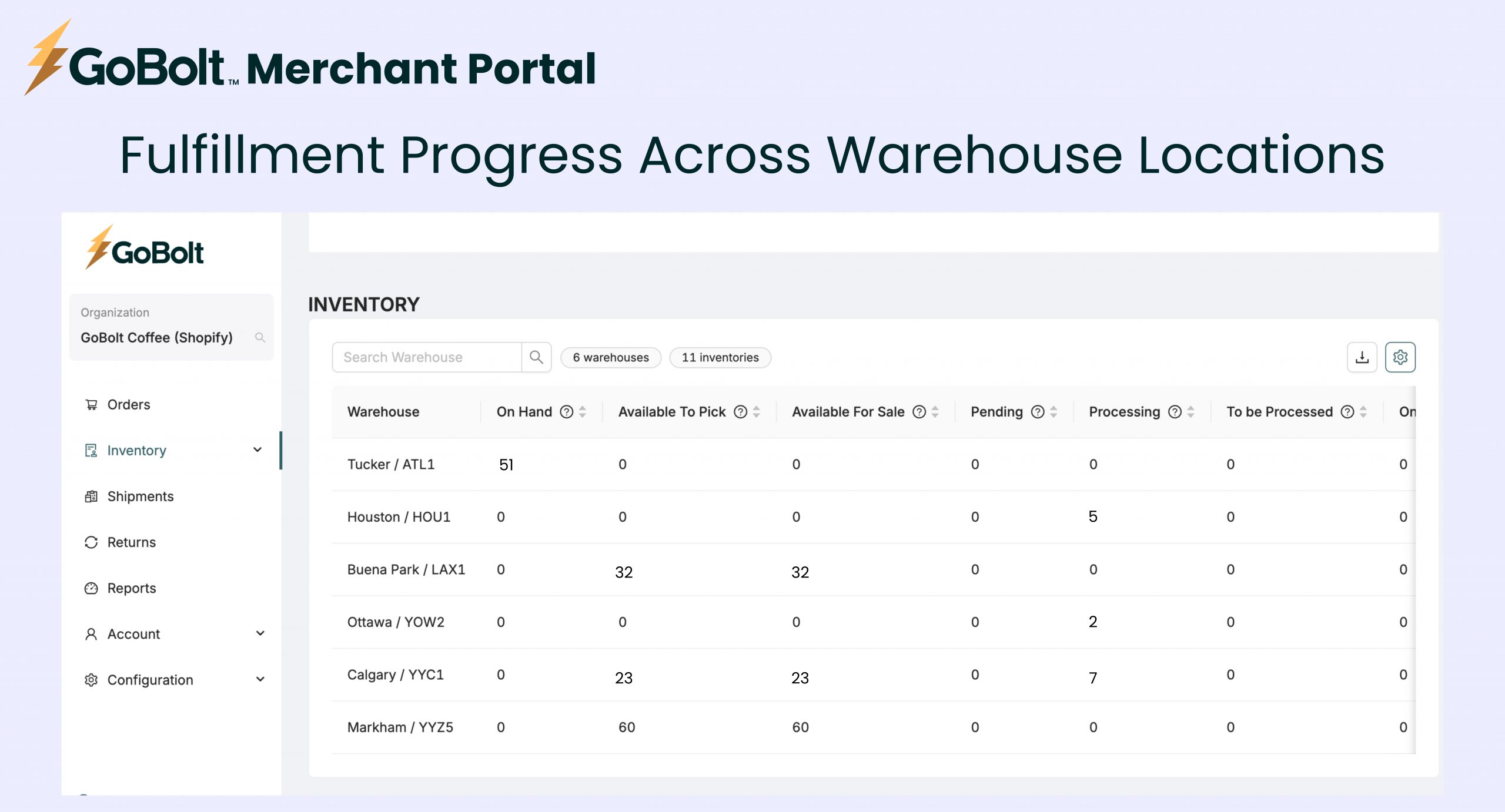Focus the Search Warehouse input field

[427, 357]
